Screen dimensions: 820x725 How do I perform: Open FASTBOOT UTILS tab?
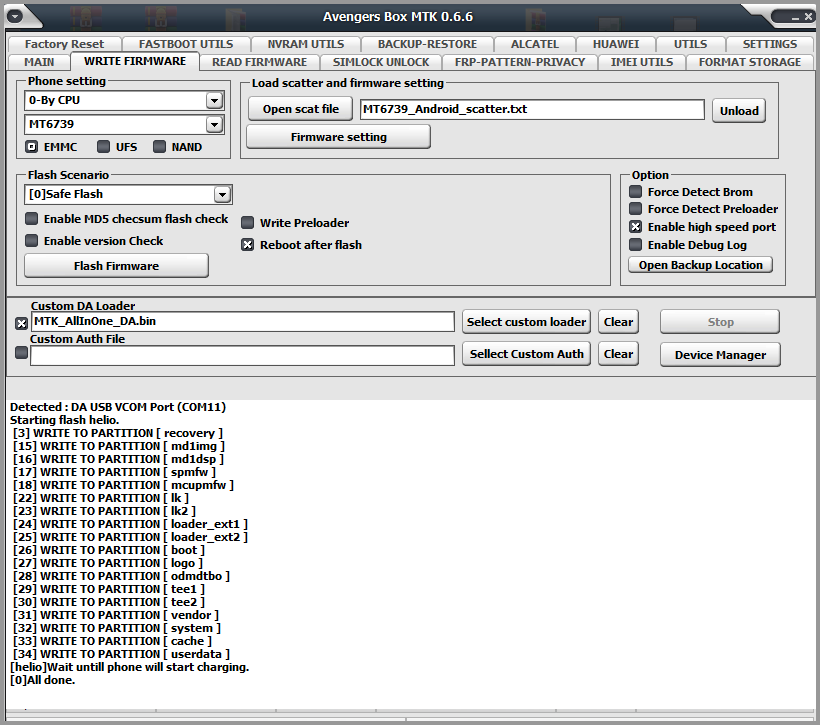[x=186, y=44]
